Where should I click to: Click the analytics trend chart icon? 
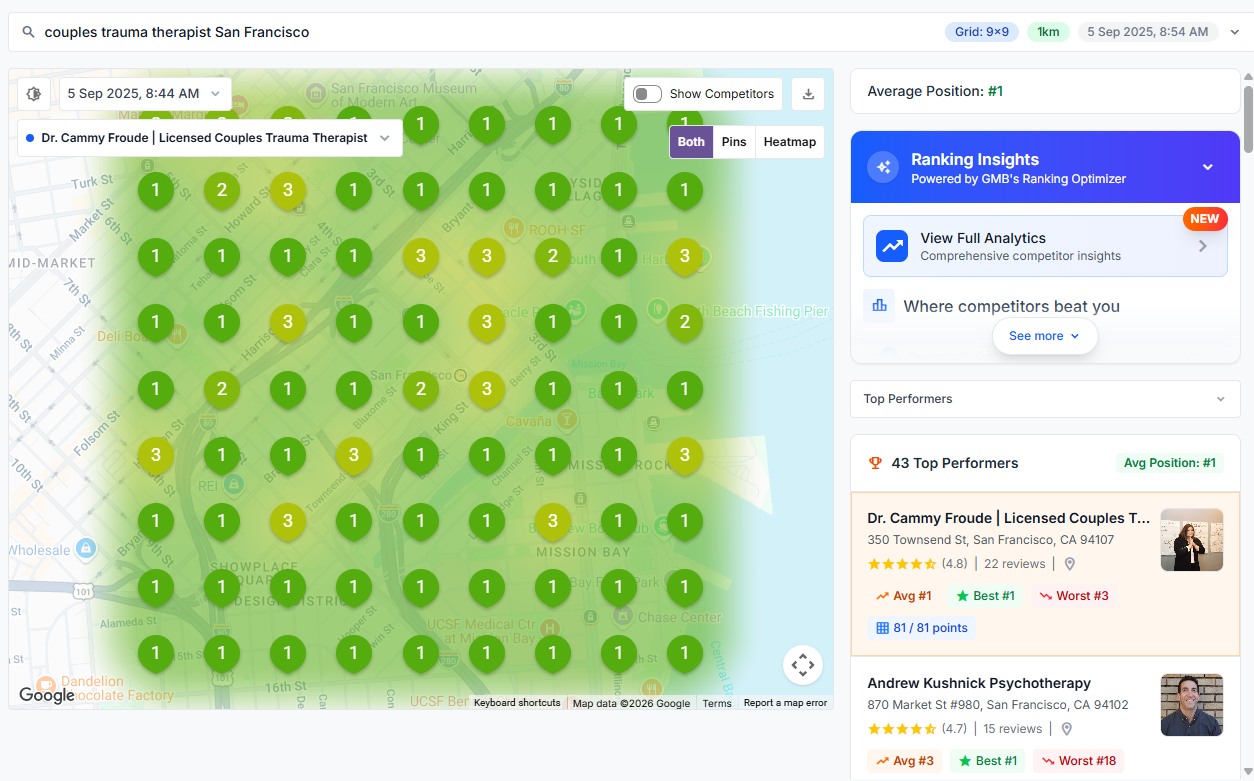click(x=892, y=246)
